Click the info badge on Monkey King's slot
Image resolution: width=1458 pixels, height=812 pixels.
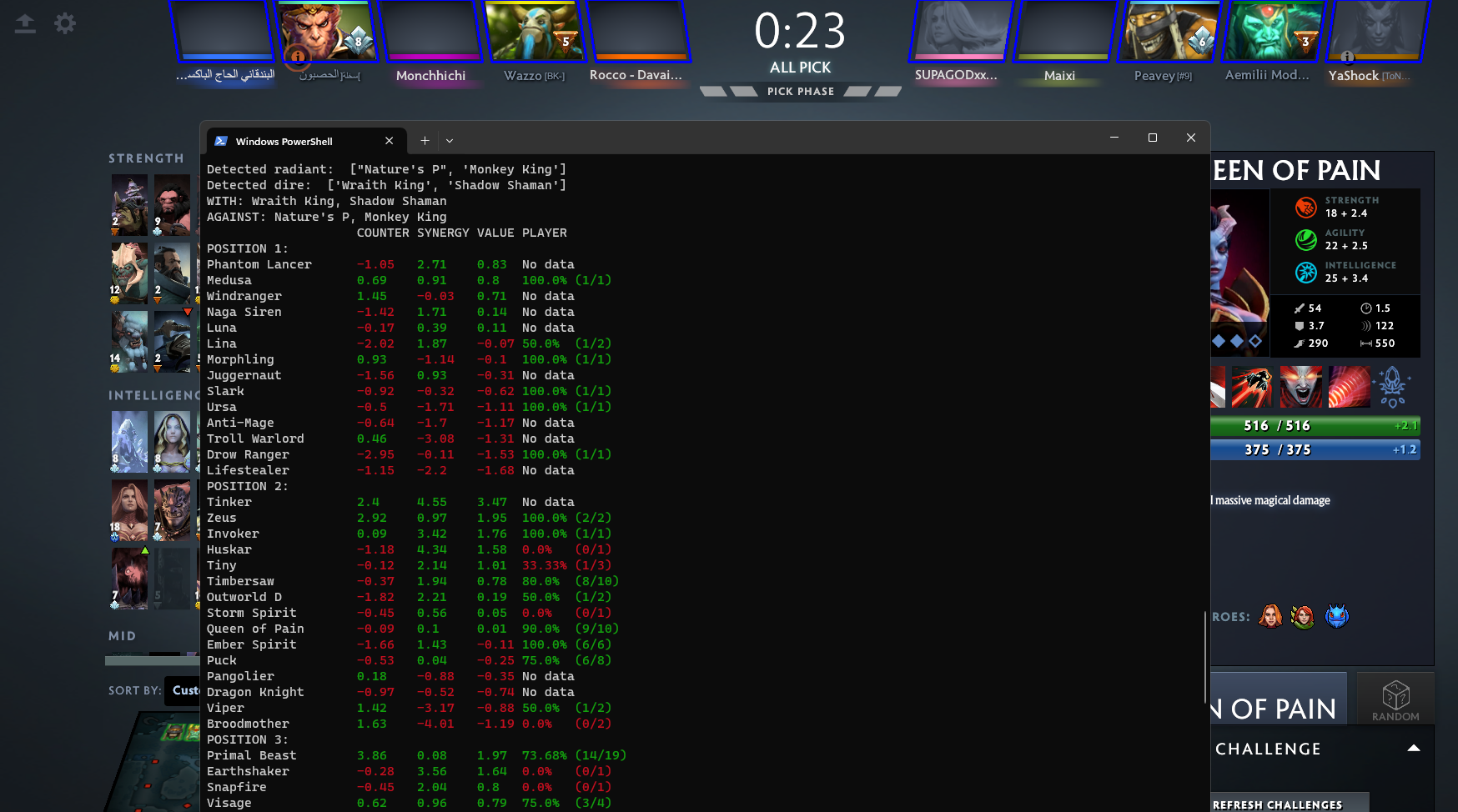point(297,57)
